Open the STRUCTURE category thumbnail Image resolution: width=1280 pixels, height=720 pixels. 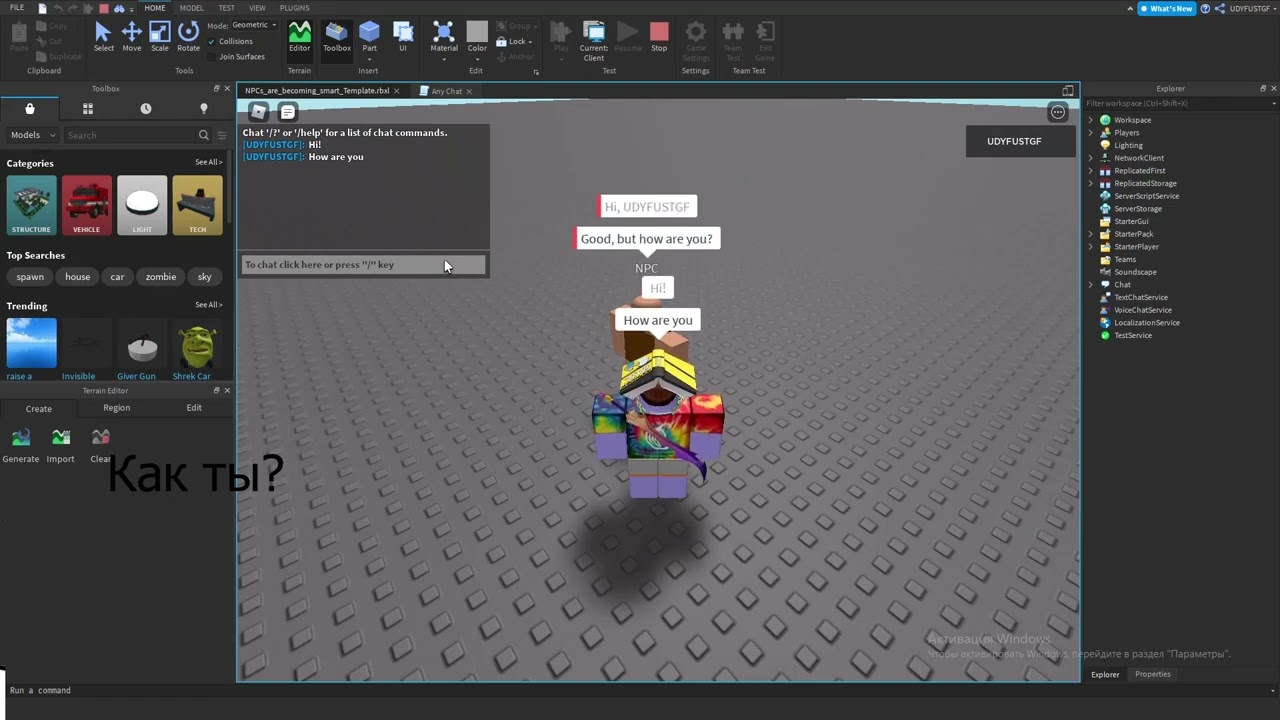click(31, 205)
